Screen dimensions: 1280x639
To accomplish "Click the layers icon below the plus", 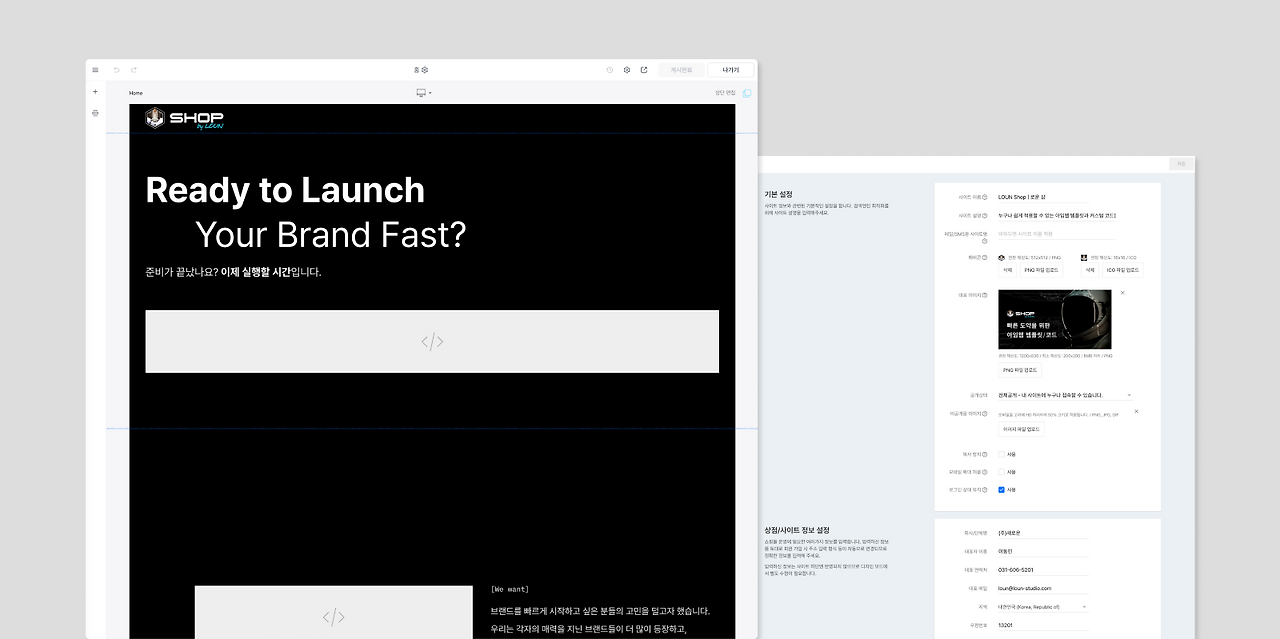I will [95, 113].
